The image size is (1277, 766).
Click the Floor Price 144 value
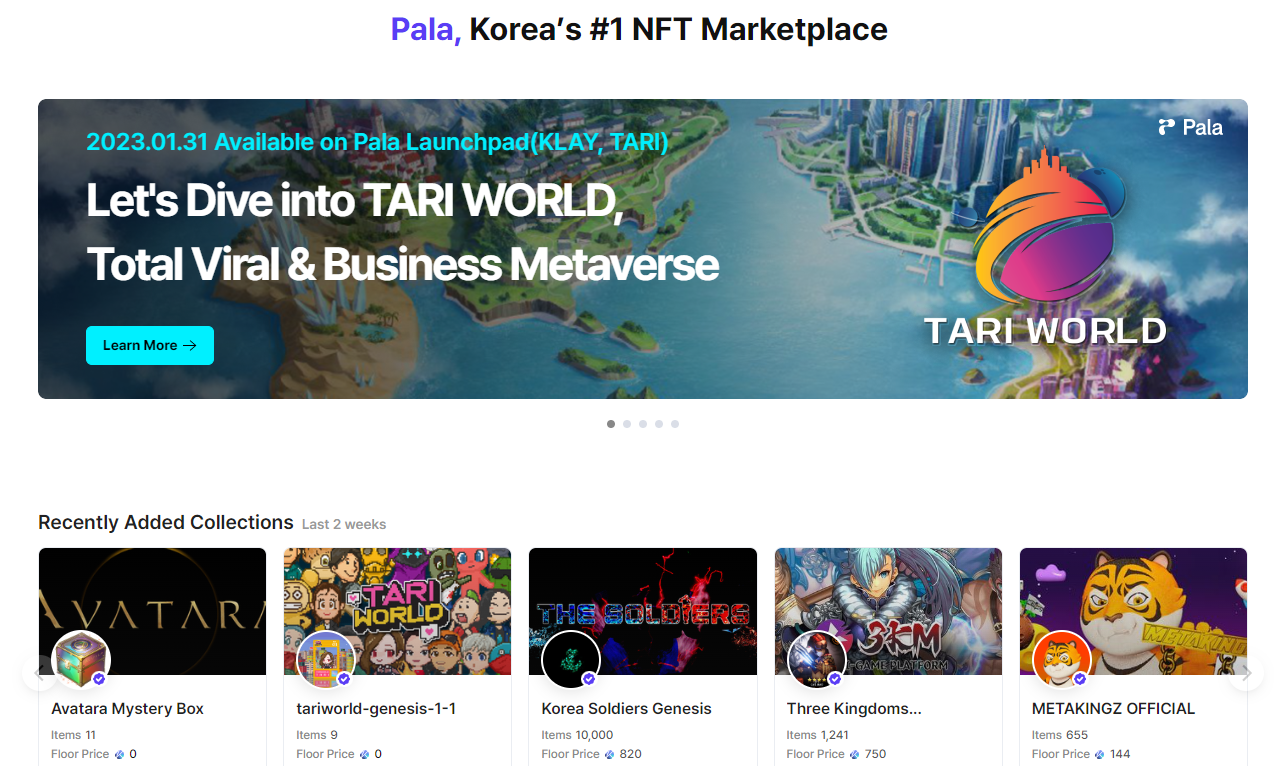[1120, 754]
